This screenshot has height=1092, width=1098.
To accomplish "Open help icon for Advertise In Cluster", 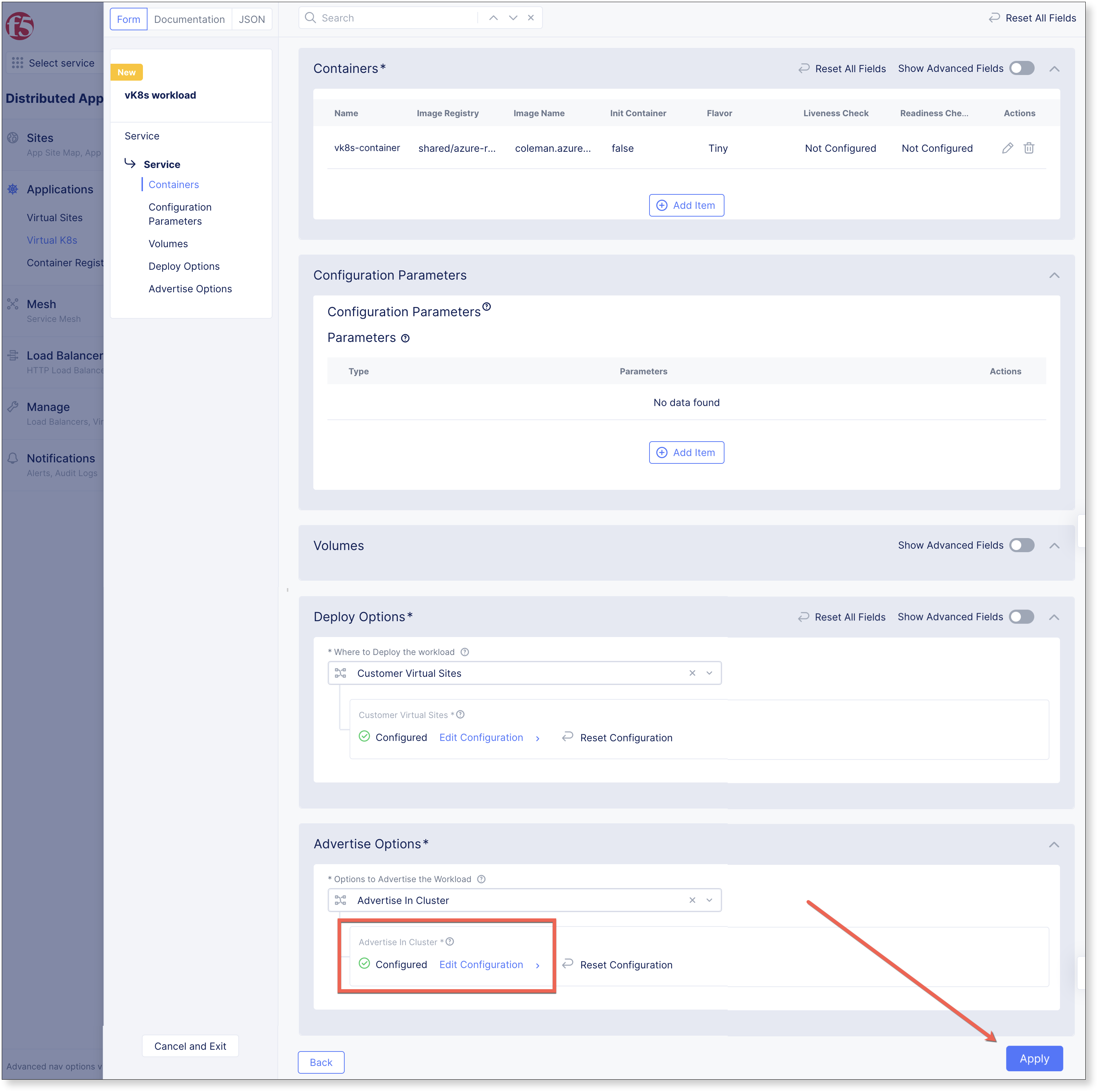I will (x=450, y=942).
